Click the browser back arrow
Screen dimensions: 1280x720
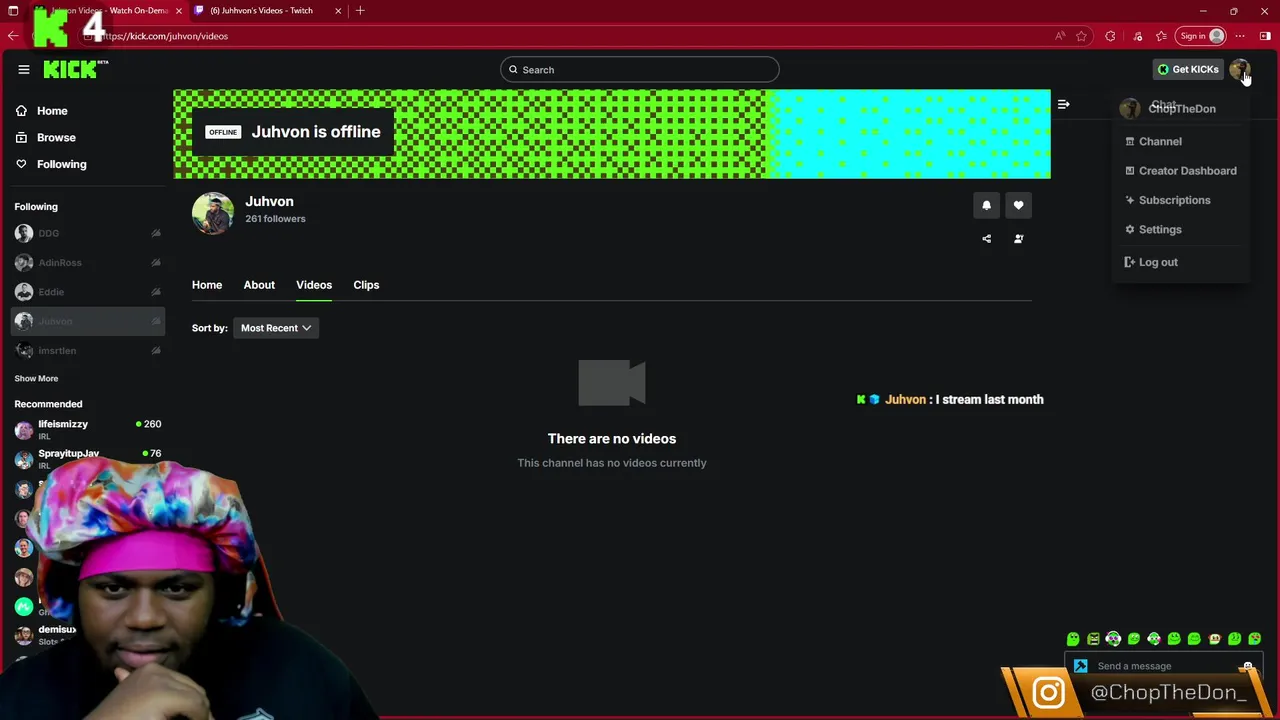pyautogui.click(x=13, y=36)
